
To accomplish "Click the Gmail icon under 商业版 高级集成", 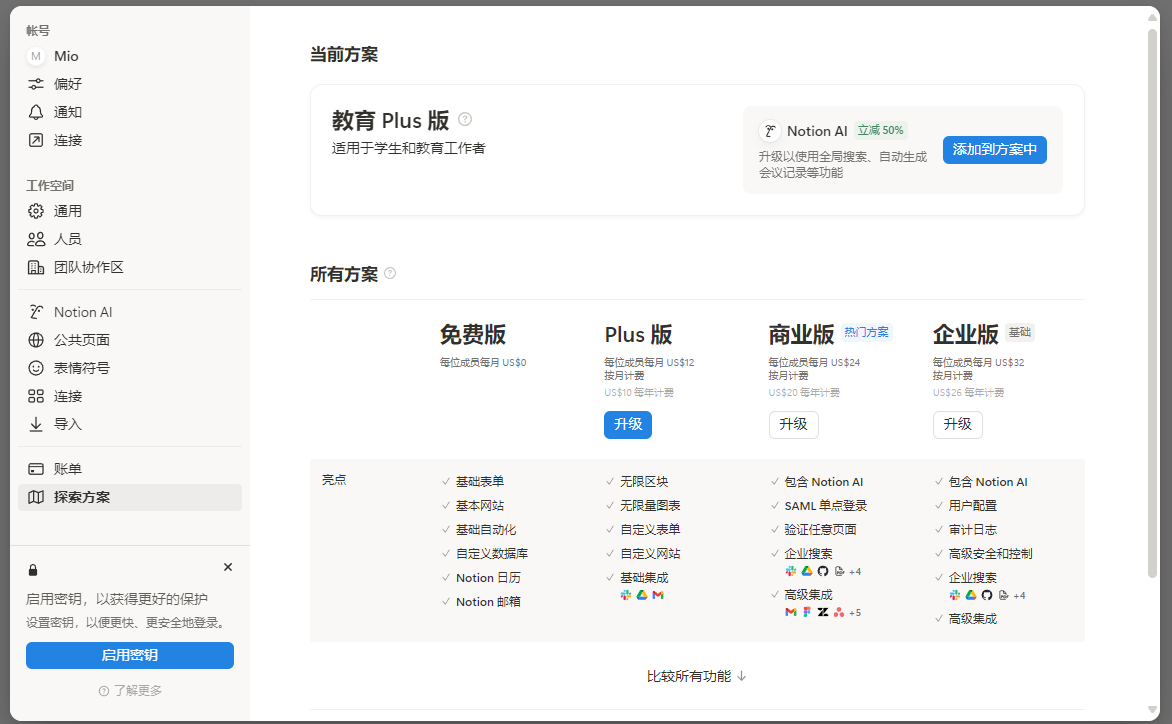I will click(x=791, y=612).
